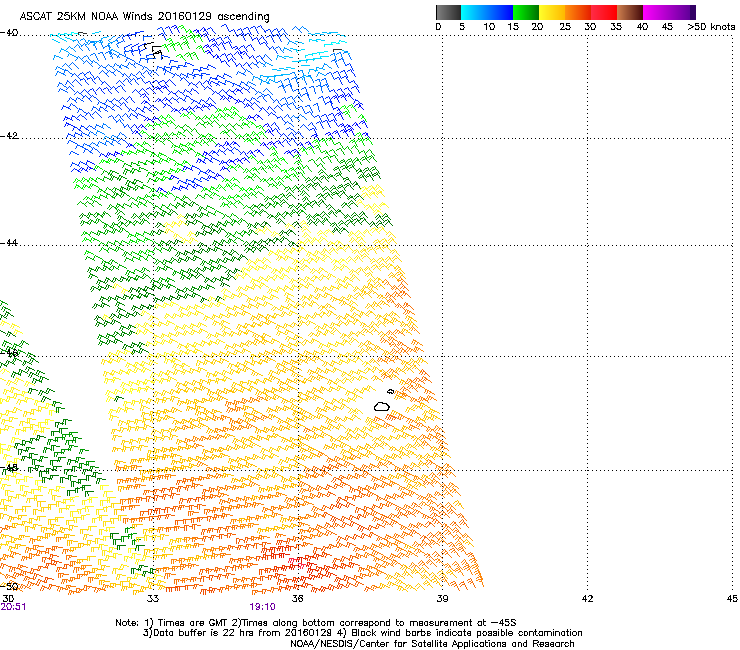Click the 39 longitude axis label

tap(442, 599)
